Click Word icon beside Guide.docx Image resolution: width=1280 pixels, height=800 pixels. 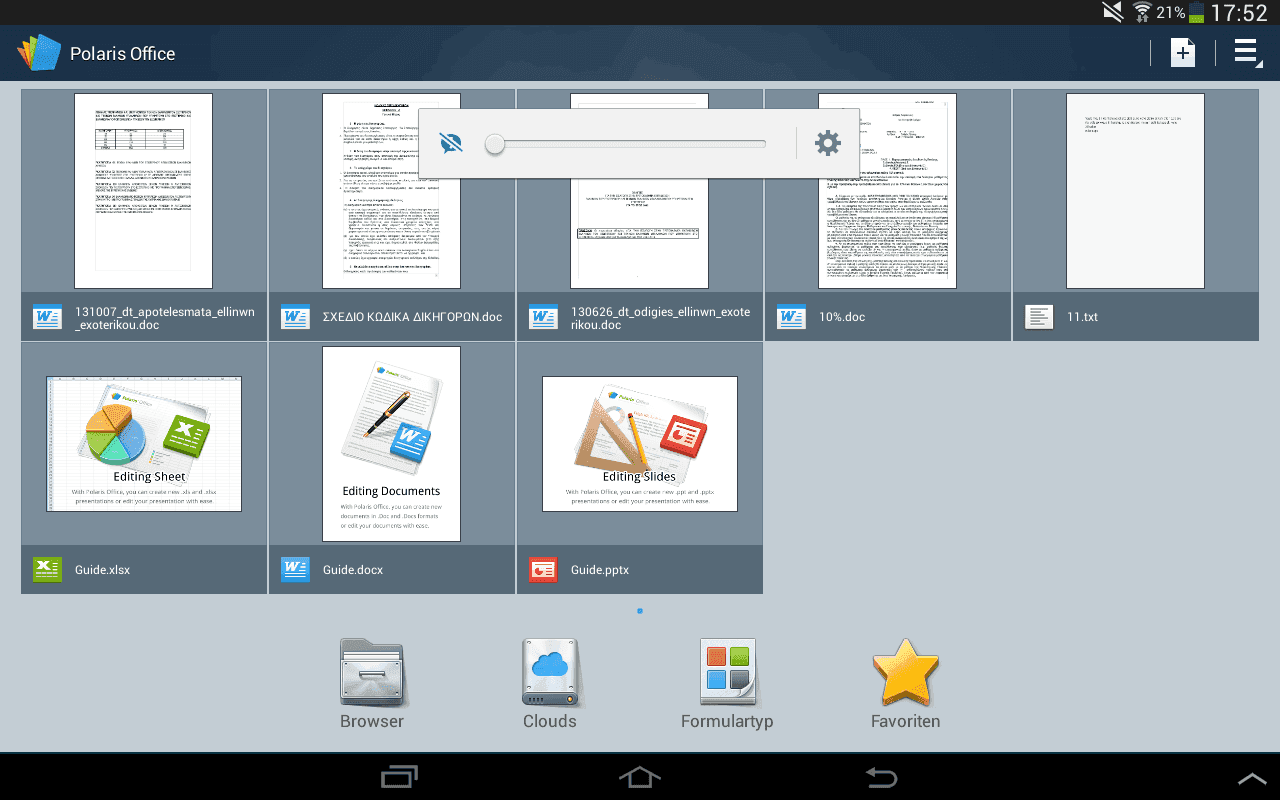[295, 570]
